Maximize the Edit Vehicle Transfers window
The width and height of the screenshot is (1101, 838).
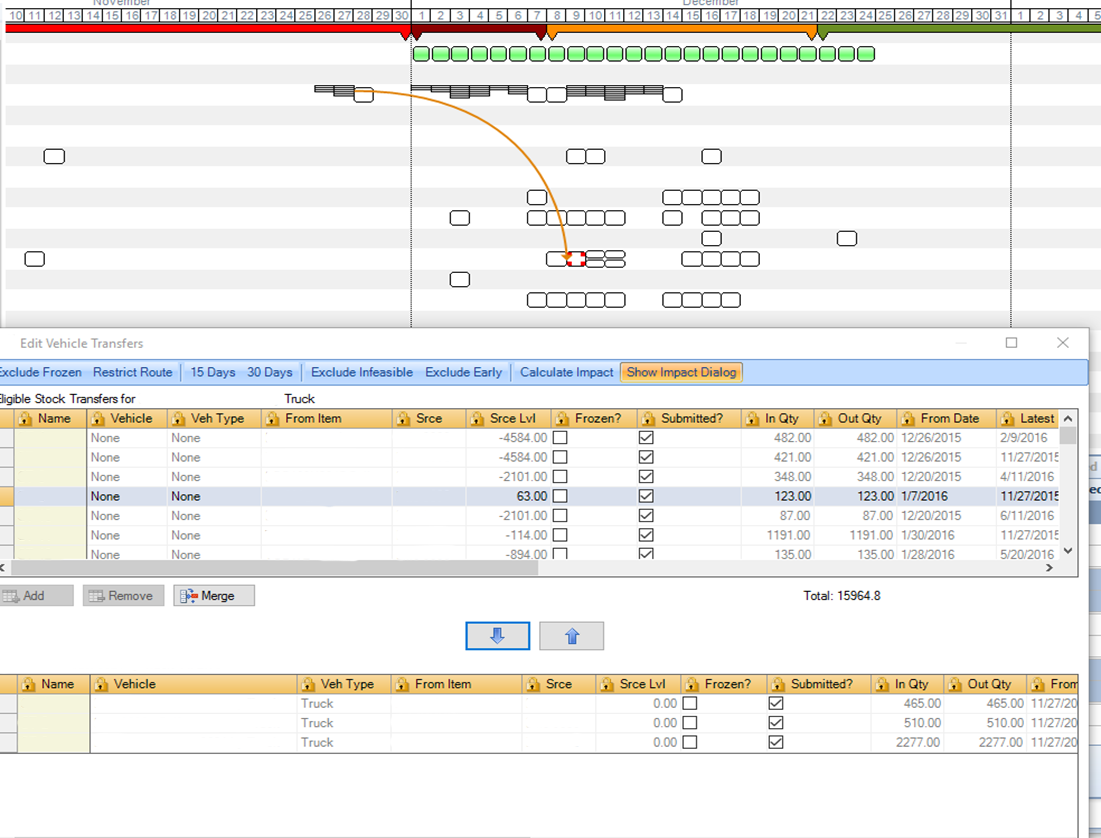pos(1011,343)
